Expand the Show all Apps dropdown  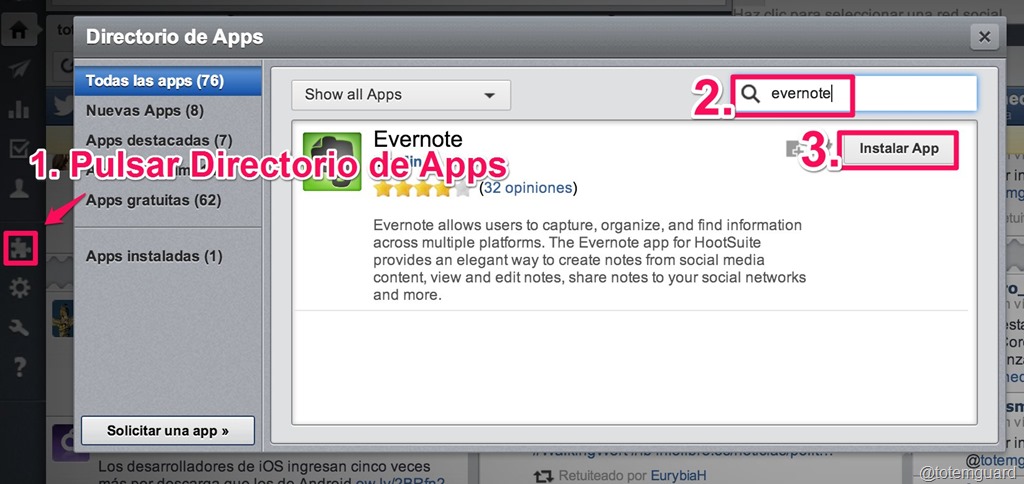pos(401,95)
